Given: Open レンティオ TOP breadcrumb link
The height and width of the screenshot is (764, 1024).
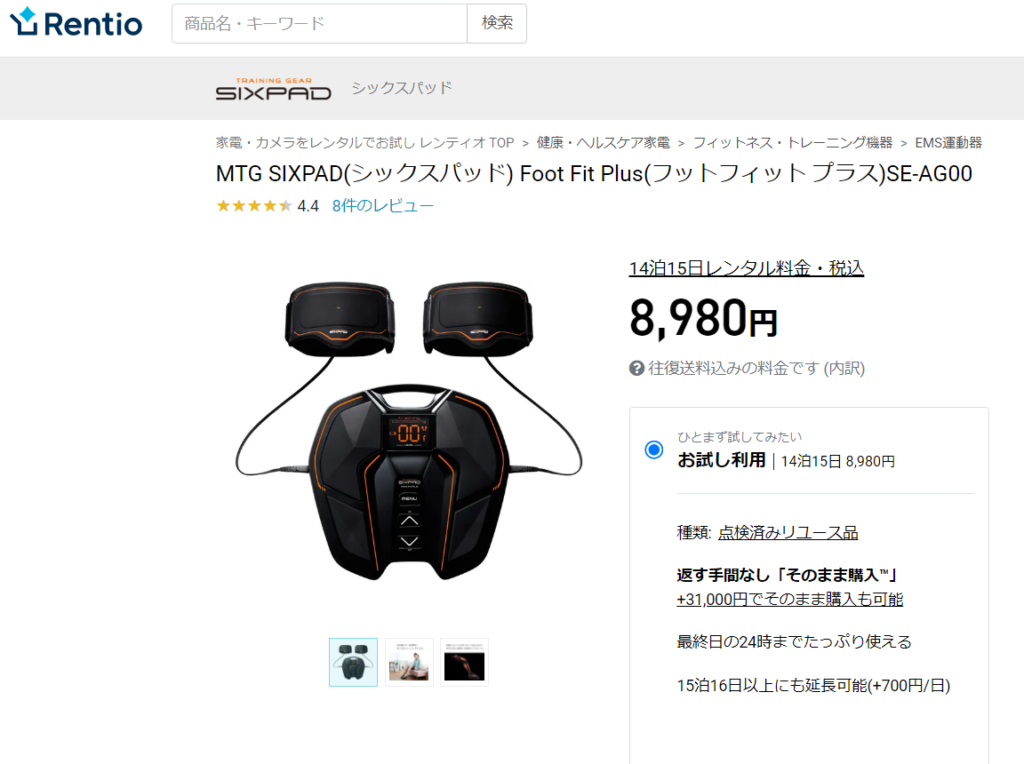Looking at the screenshot, I should click(x=365, y=143).
